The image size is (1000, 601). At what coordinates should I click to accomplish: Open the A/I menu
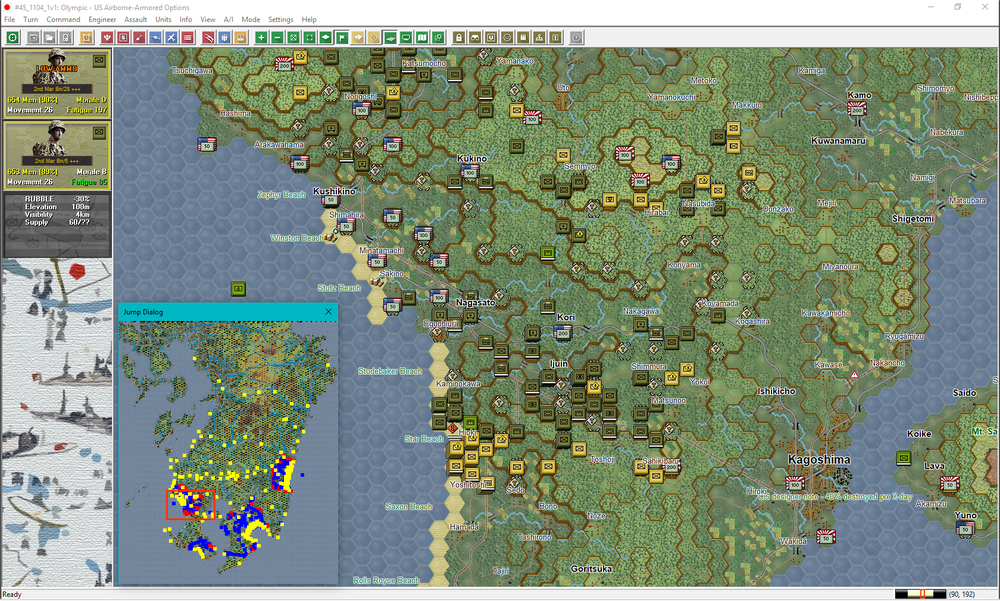[x=228, y=20]
